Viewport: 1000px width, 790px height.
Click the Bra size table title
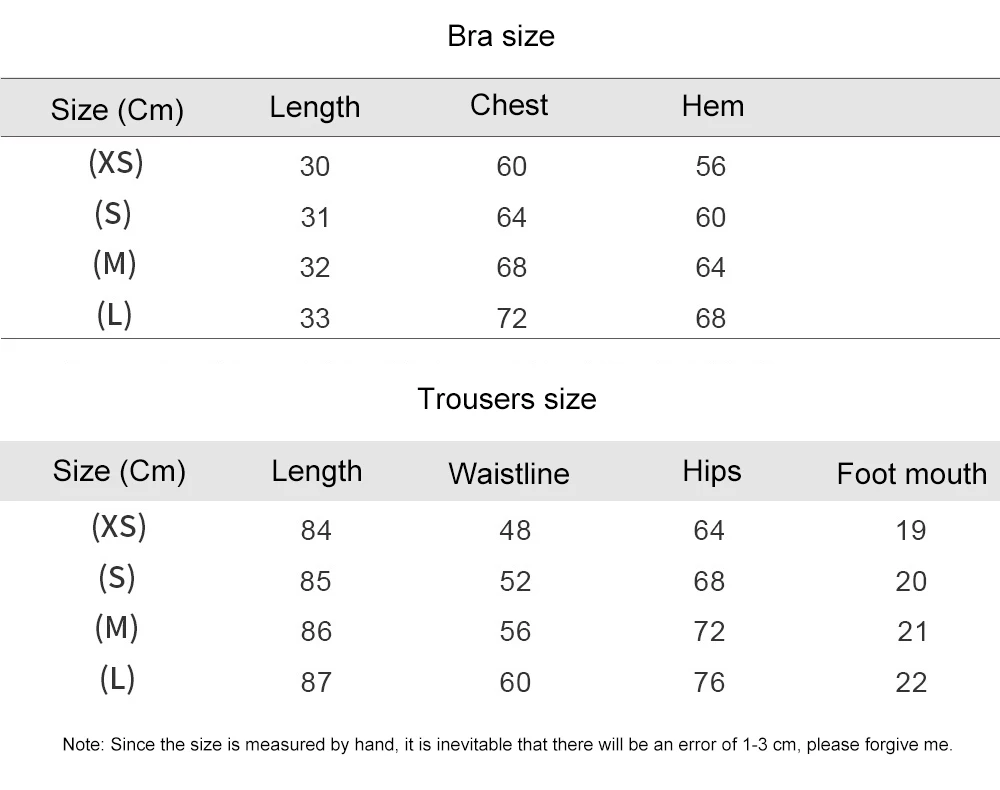[500, 37]
